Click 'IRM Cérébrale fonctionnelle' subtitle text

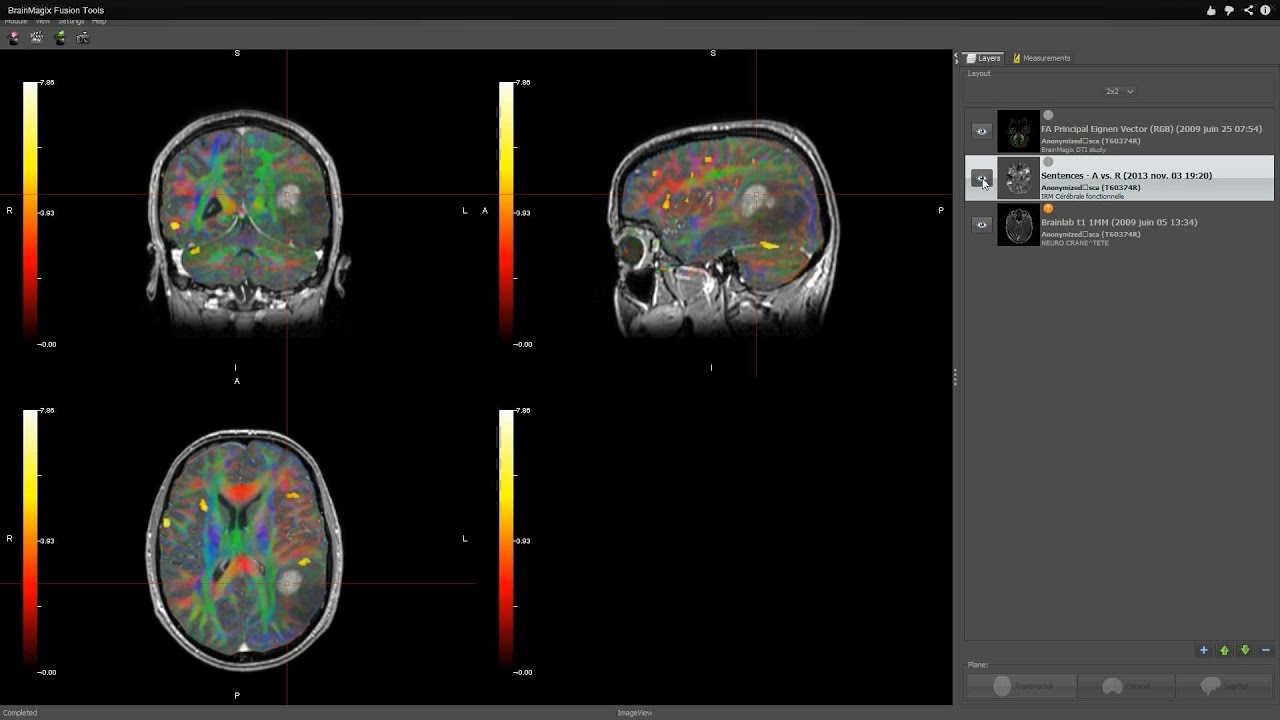pyautogui.click(x=1082, y=196)
